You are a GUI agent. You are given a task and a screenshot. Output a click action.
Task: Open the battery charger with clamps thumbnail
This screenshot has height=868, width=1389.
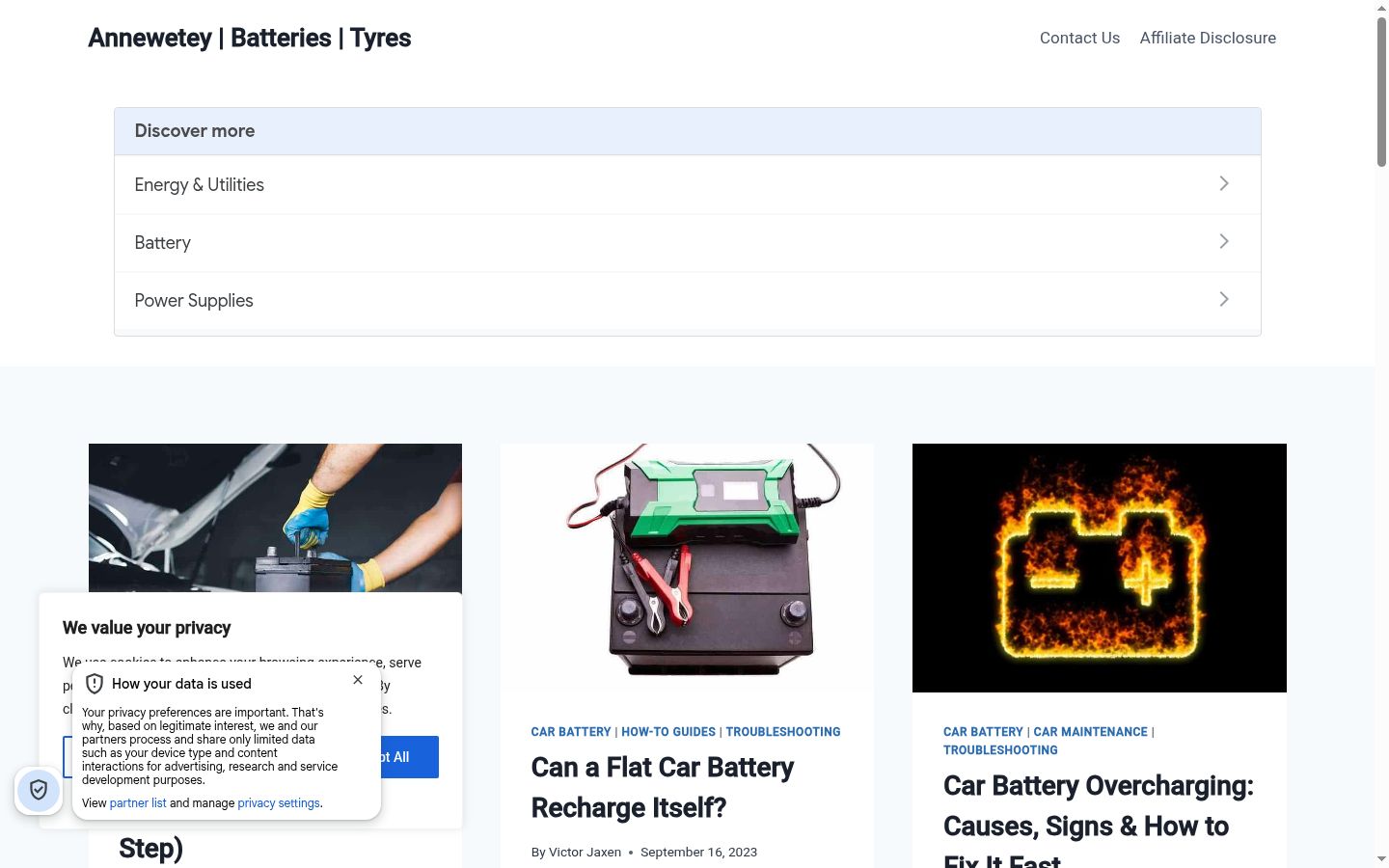tap(687, 567)
